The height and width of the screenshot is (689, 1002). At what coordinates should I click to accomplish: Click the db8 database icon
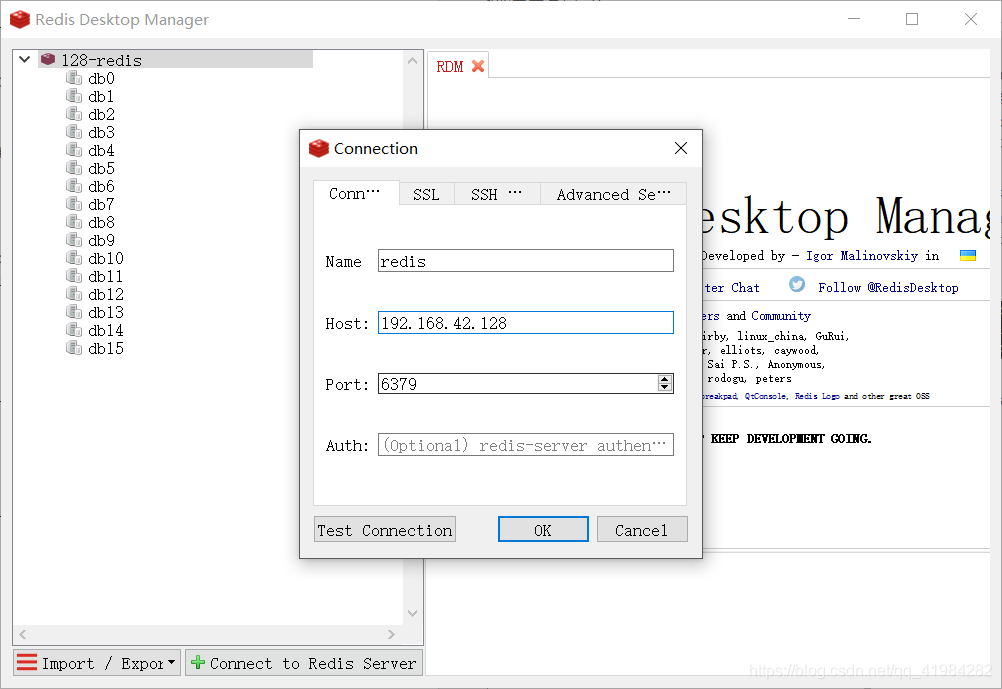pyautogui.click(x=74, y=222)
